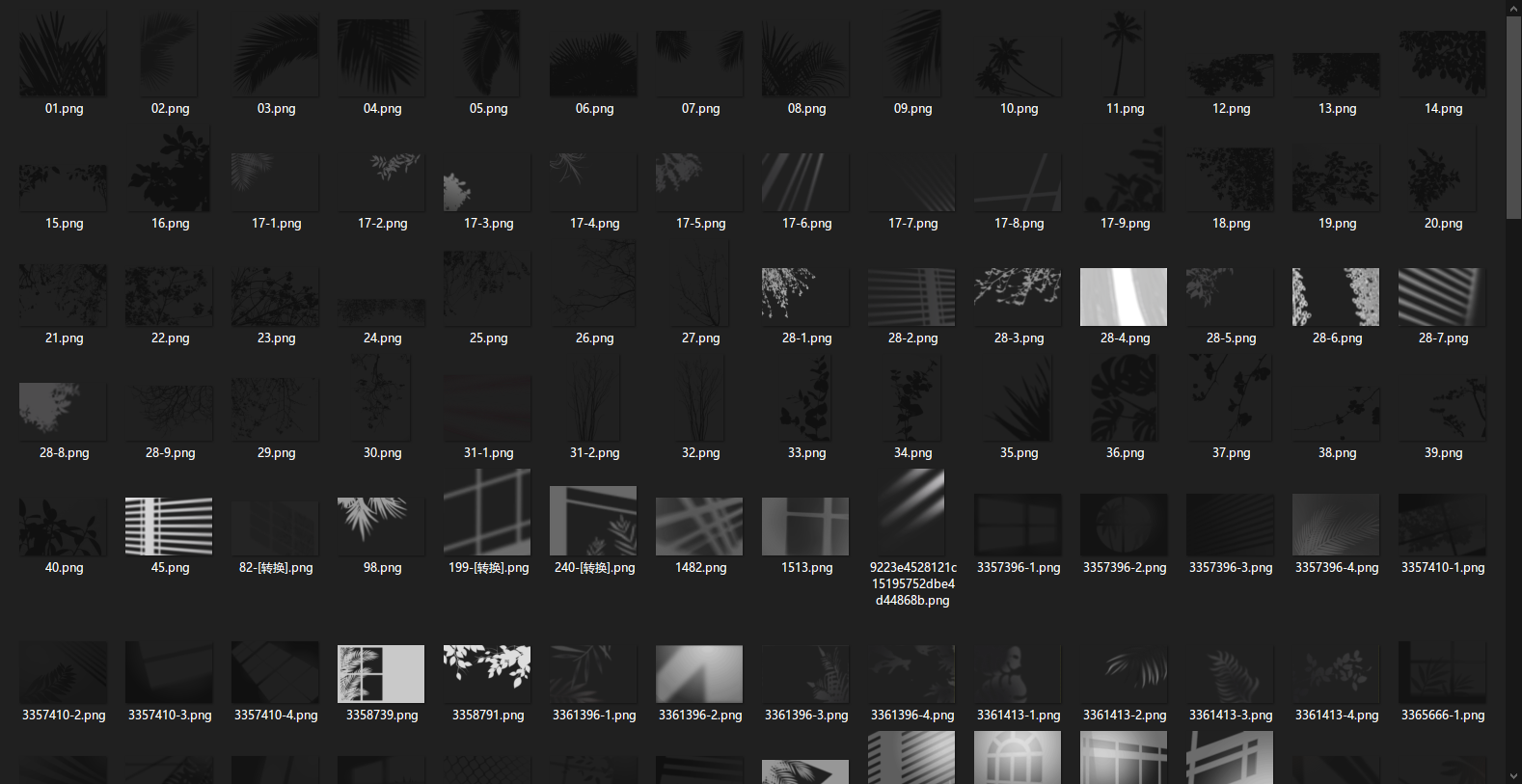
Task: Select the 28-1.png bright leaf thumbnail
Action: point(806,297)
